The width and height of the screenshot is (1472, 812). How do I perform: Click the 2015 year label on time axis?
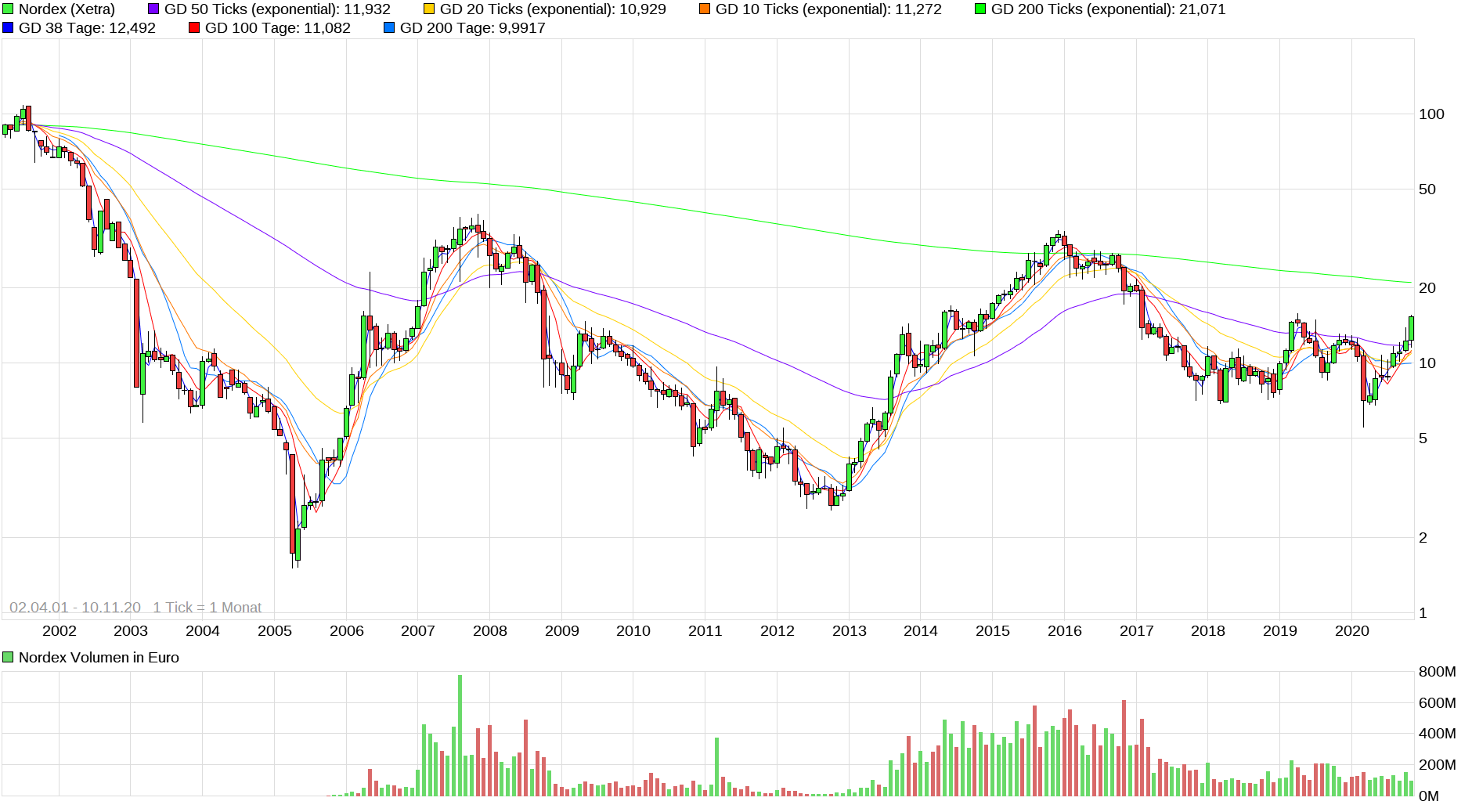[993, 631]
